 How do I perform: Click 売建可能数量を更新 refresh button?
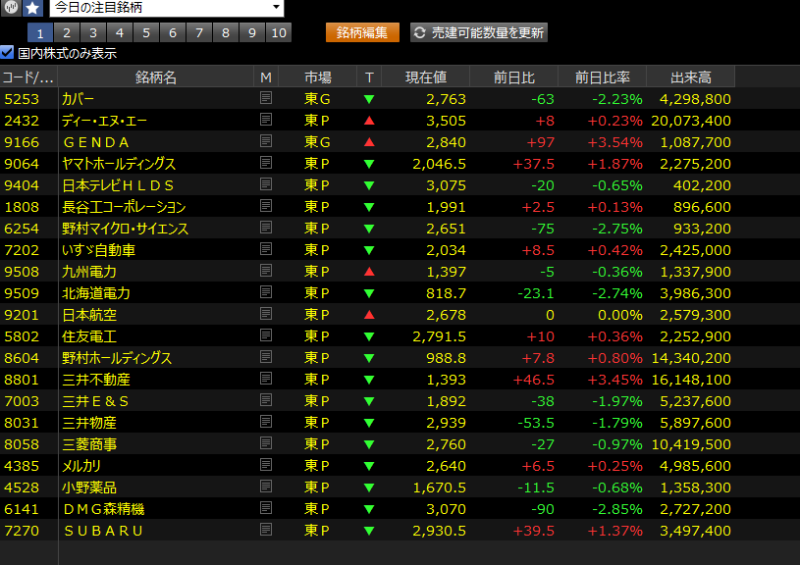click(x=479, y=33)
